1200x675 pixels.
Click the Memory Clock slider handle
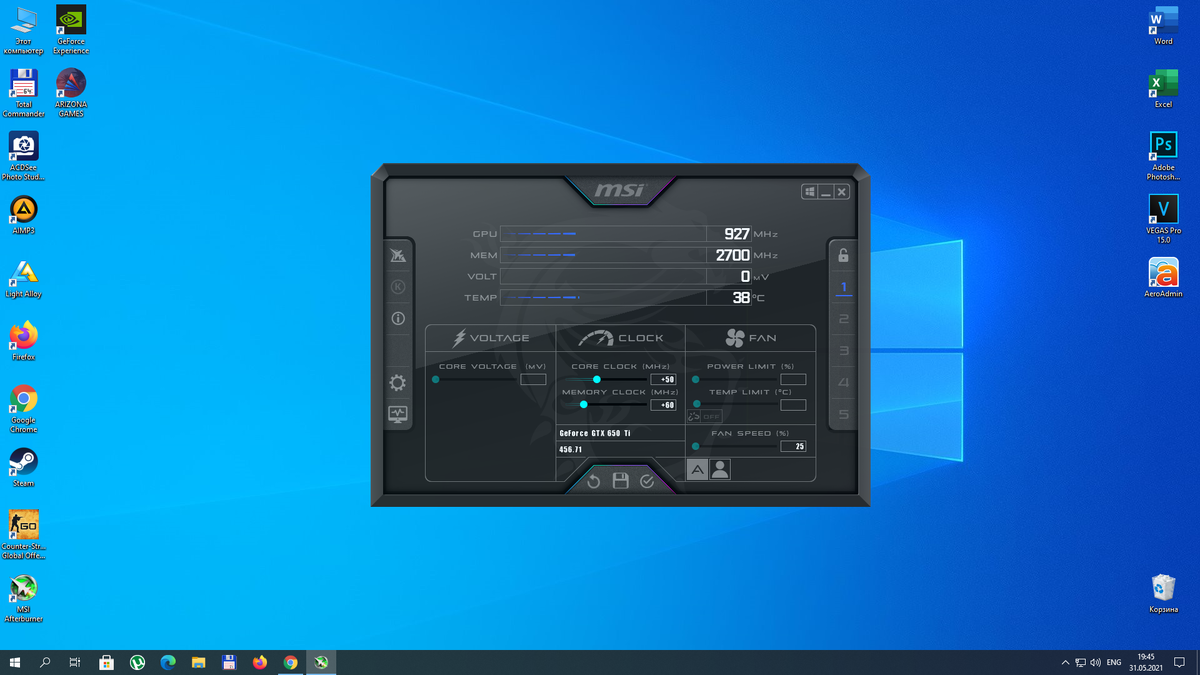584,405
